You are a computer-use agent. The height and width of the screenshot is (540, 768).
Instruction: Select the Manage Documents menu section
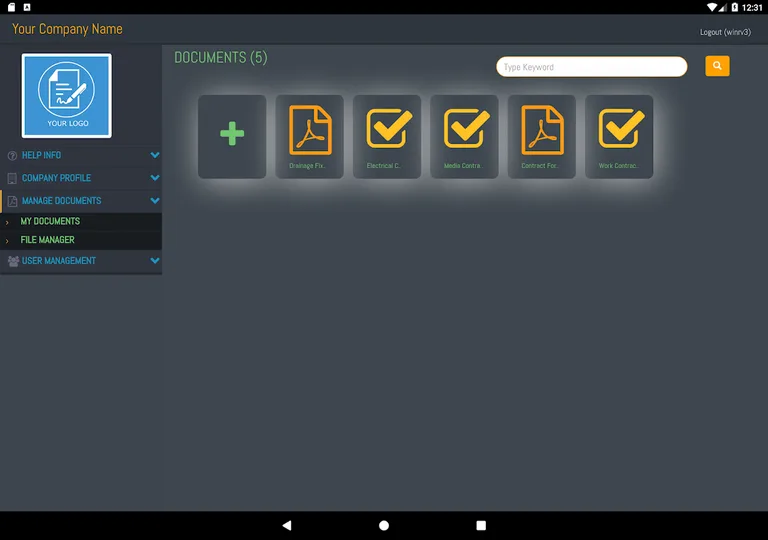(81, 201)
